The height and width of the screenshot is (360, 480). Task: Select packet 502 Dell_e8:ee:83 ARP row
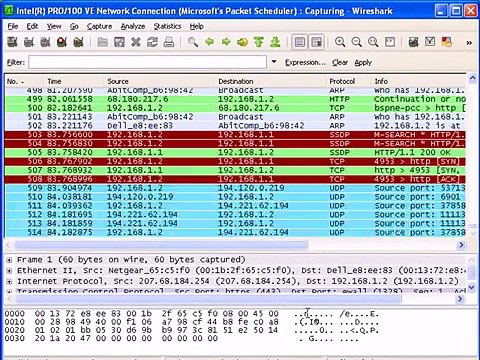pos(235,126)
